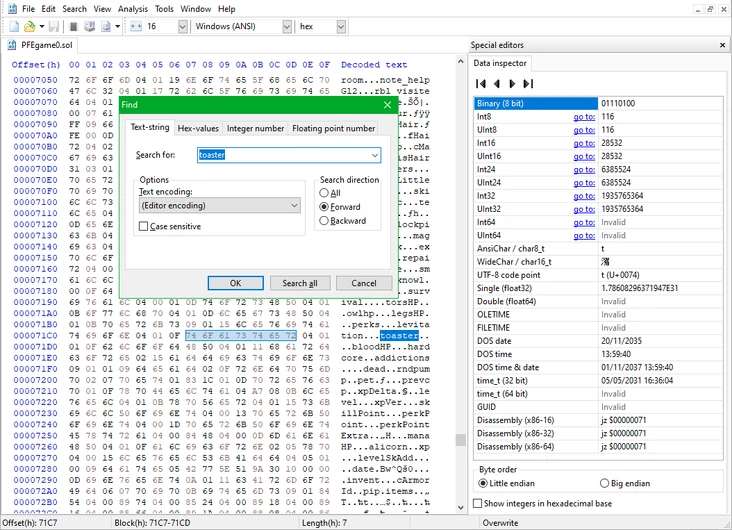Click the Save disk icon in toolbar
Image resolution: width=732 pixels, height=530 pixels.
54,26
